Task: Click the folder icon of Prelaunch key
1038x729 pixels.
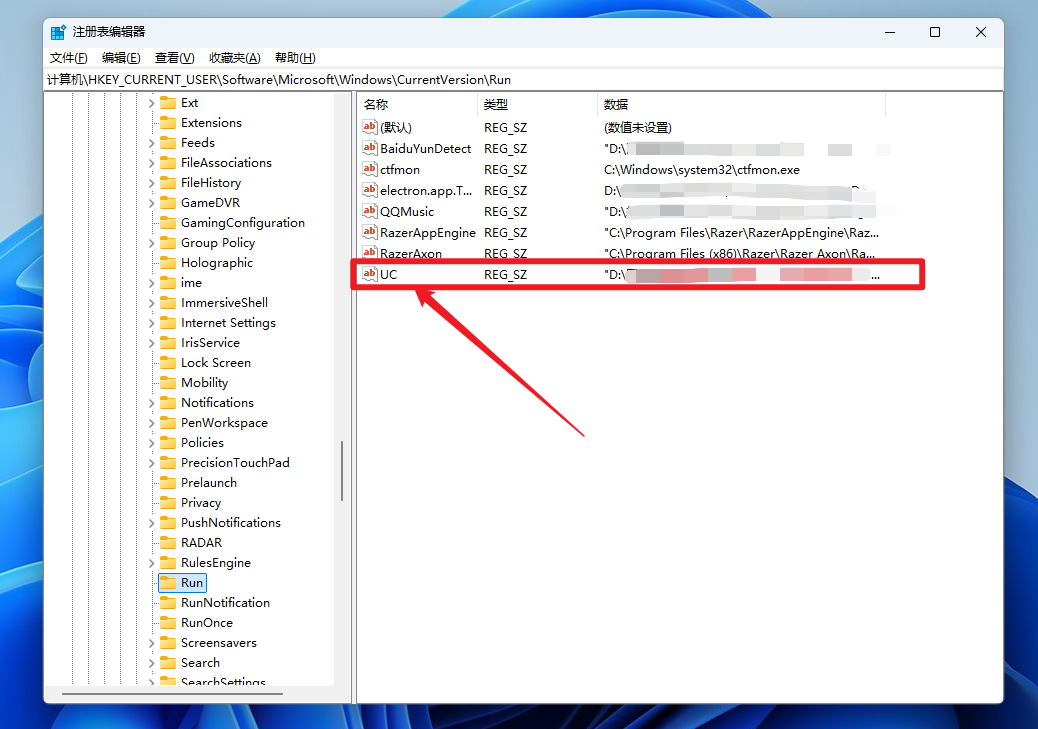Action: 168,483
